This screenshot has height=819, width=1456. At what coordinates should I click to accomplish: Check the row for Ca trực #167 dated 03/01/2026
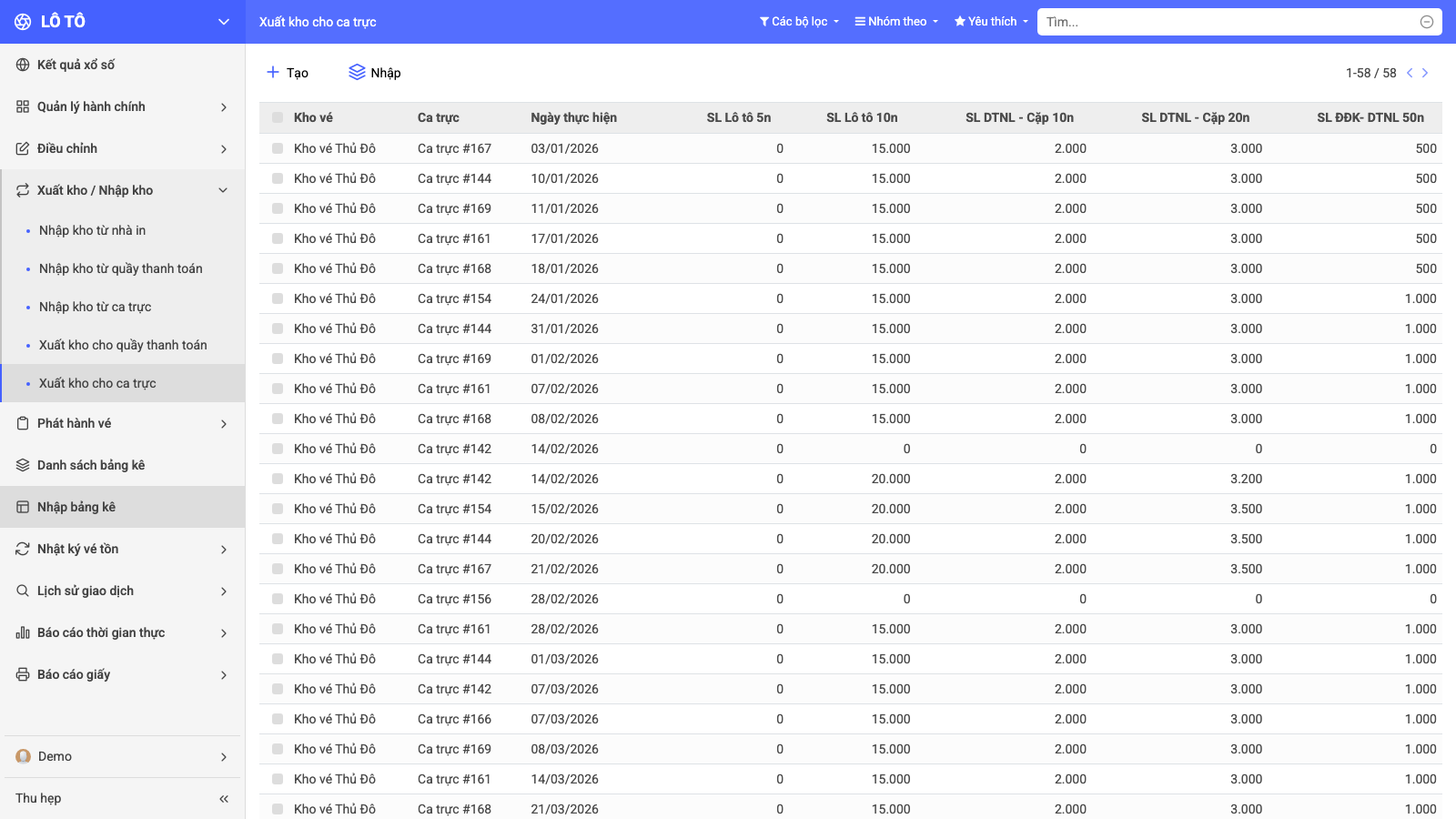278,148
